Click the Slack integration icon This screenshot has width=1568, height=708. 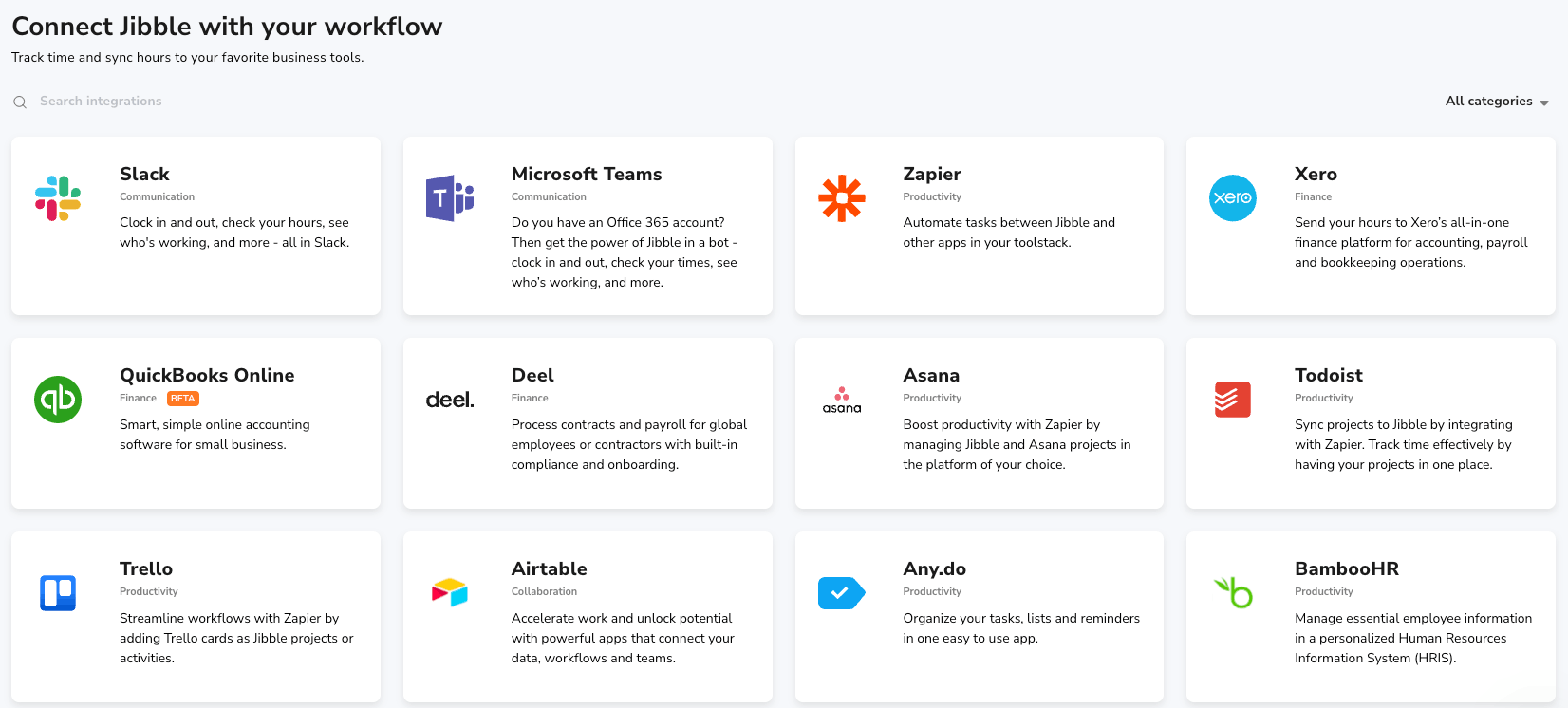pyautogui.click(x=59, y=197)
